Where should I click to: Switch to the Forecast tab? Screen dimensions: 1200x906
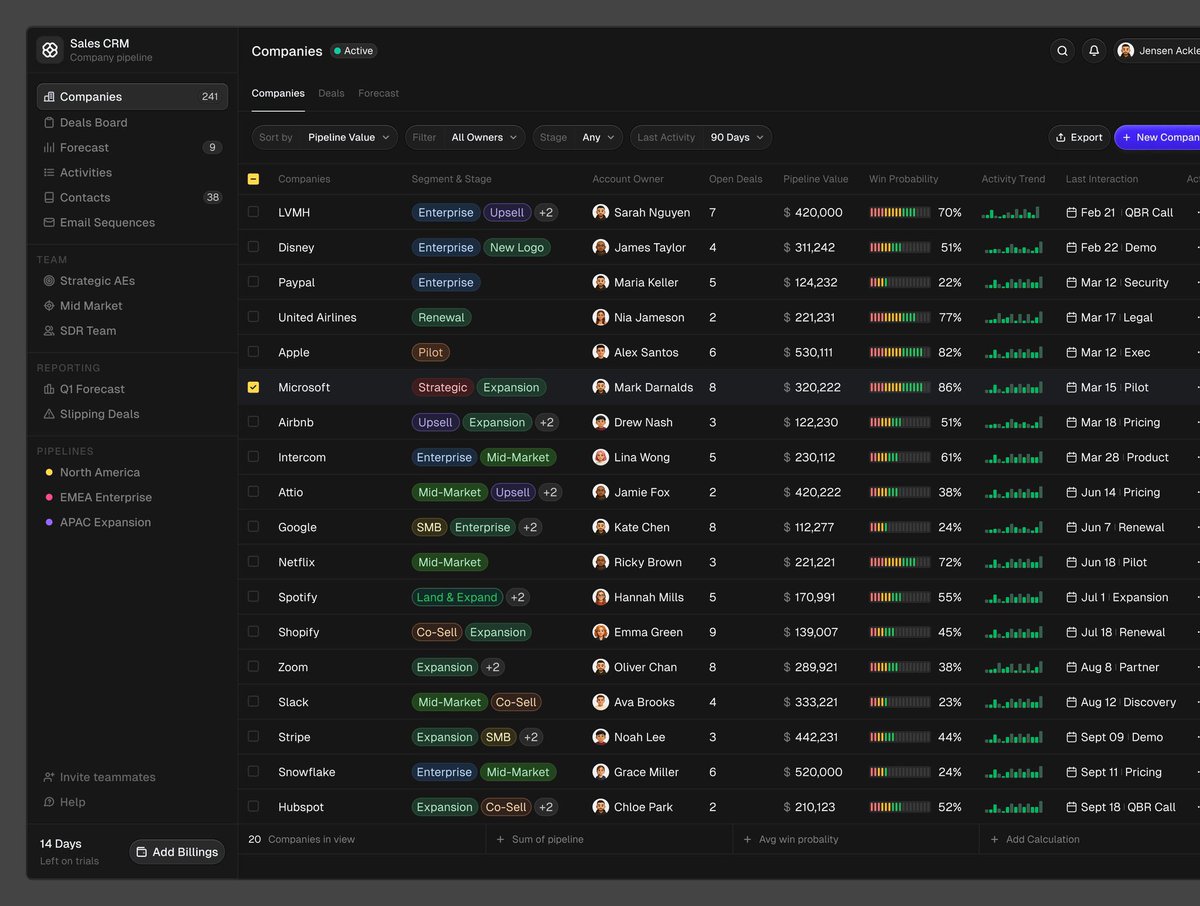pos(378,93)
